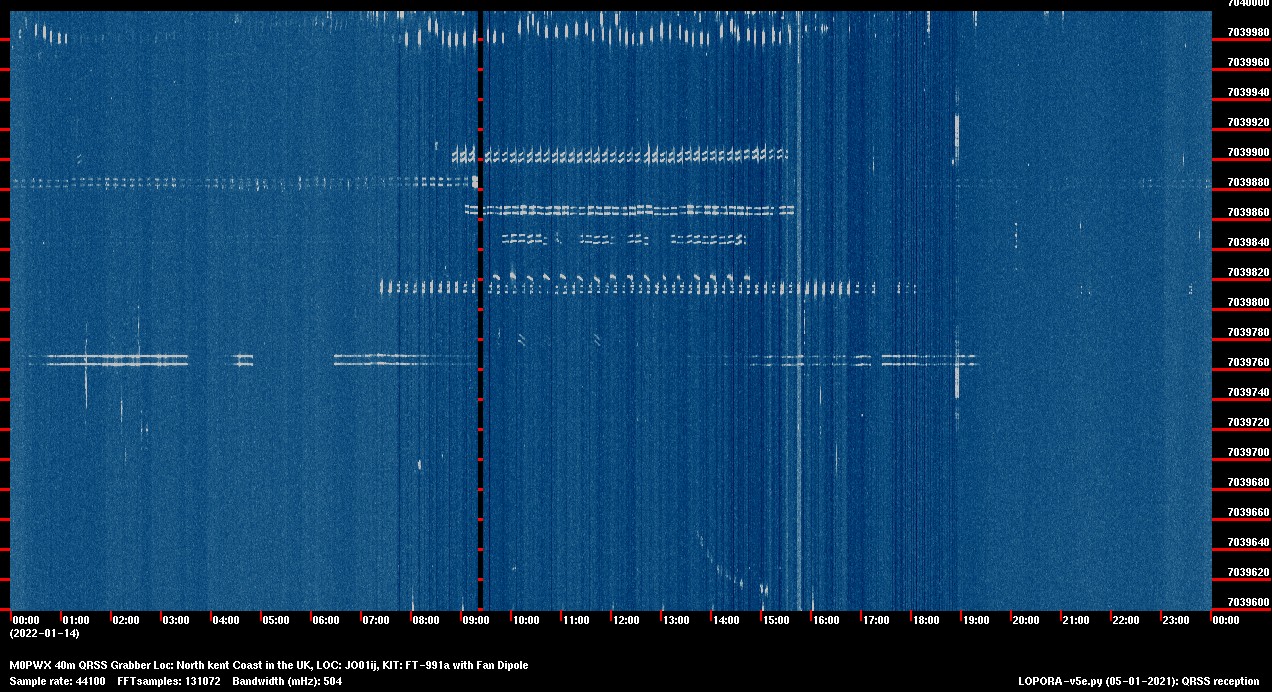The height and width of the screenshot is (692, 1272).
Task: Click the Bandwidth (mHz): 504 text
Action: [x=287, y=681]
